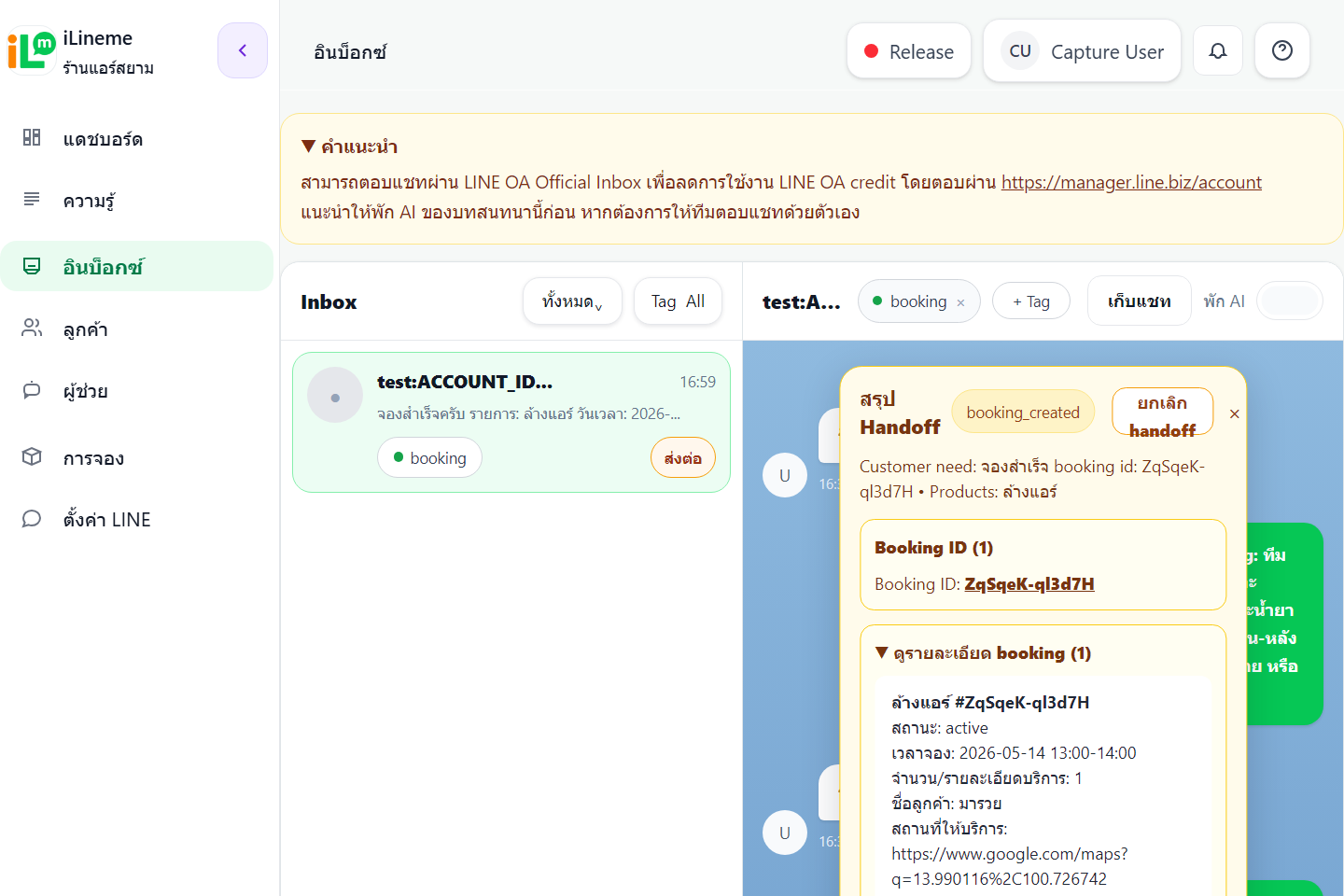
Task: Click Booking ID (1) heading
Action: click(x=933, y=547)
